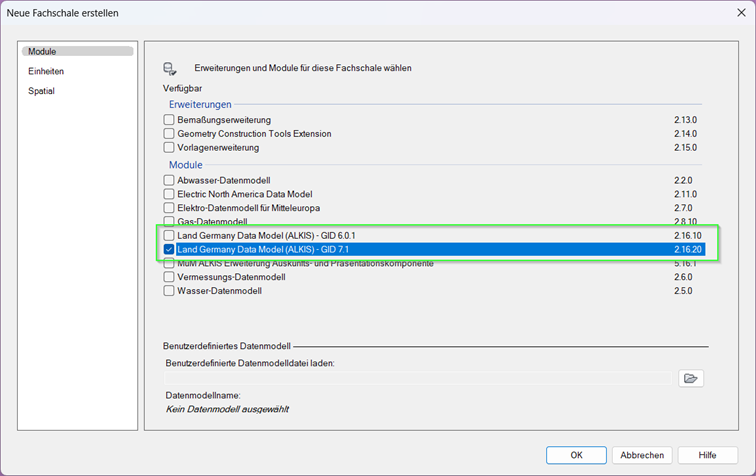Enable the Wasser-Datenmodell checkbox

coord(169,291)
